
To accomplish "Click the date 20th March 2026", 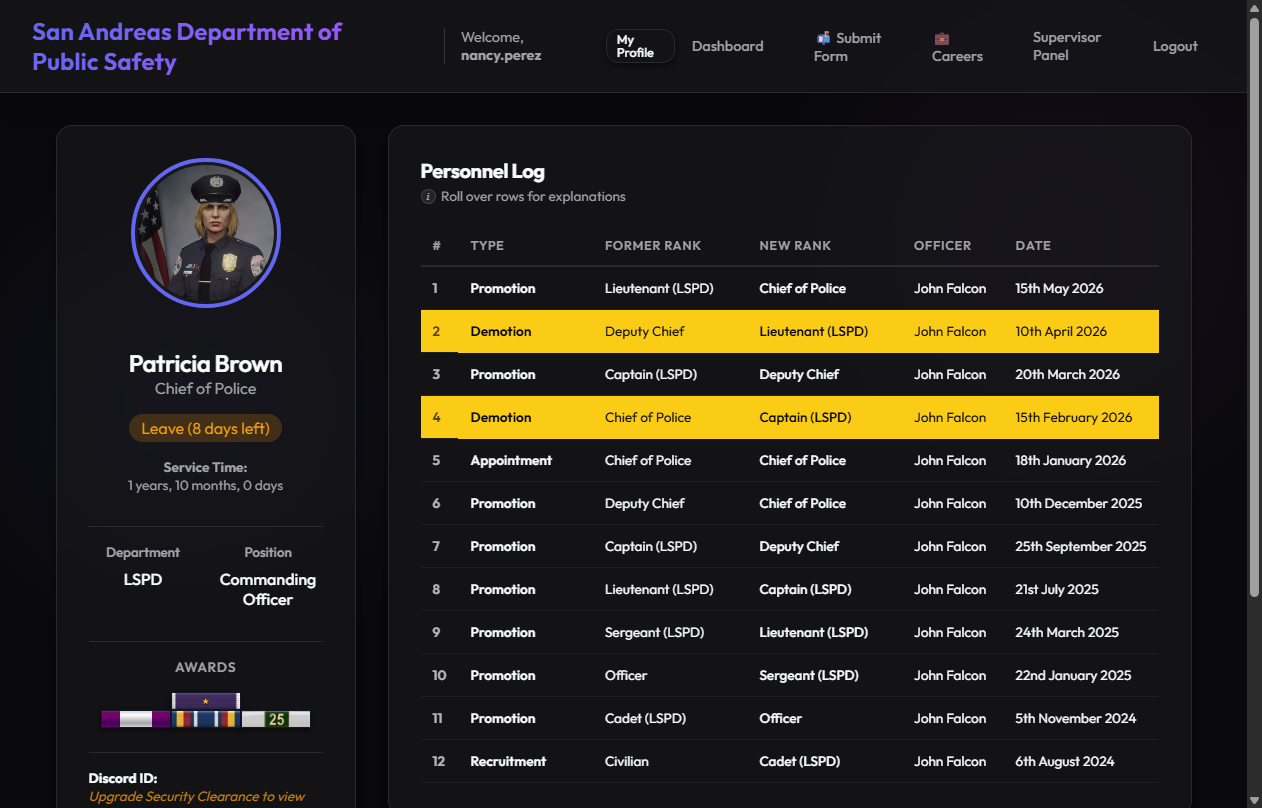I will (1067, 374).
